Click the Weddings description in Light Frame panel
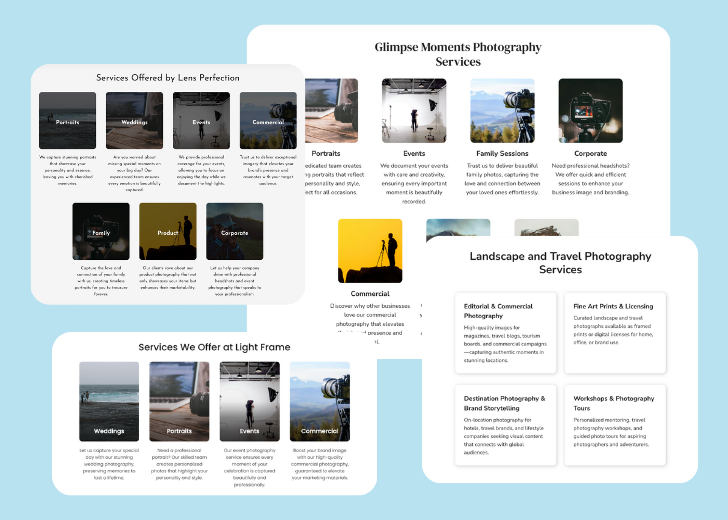Screen dimensions: 728x520 coord(109,464)
